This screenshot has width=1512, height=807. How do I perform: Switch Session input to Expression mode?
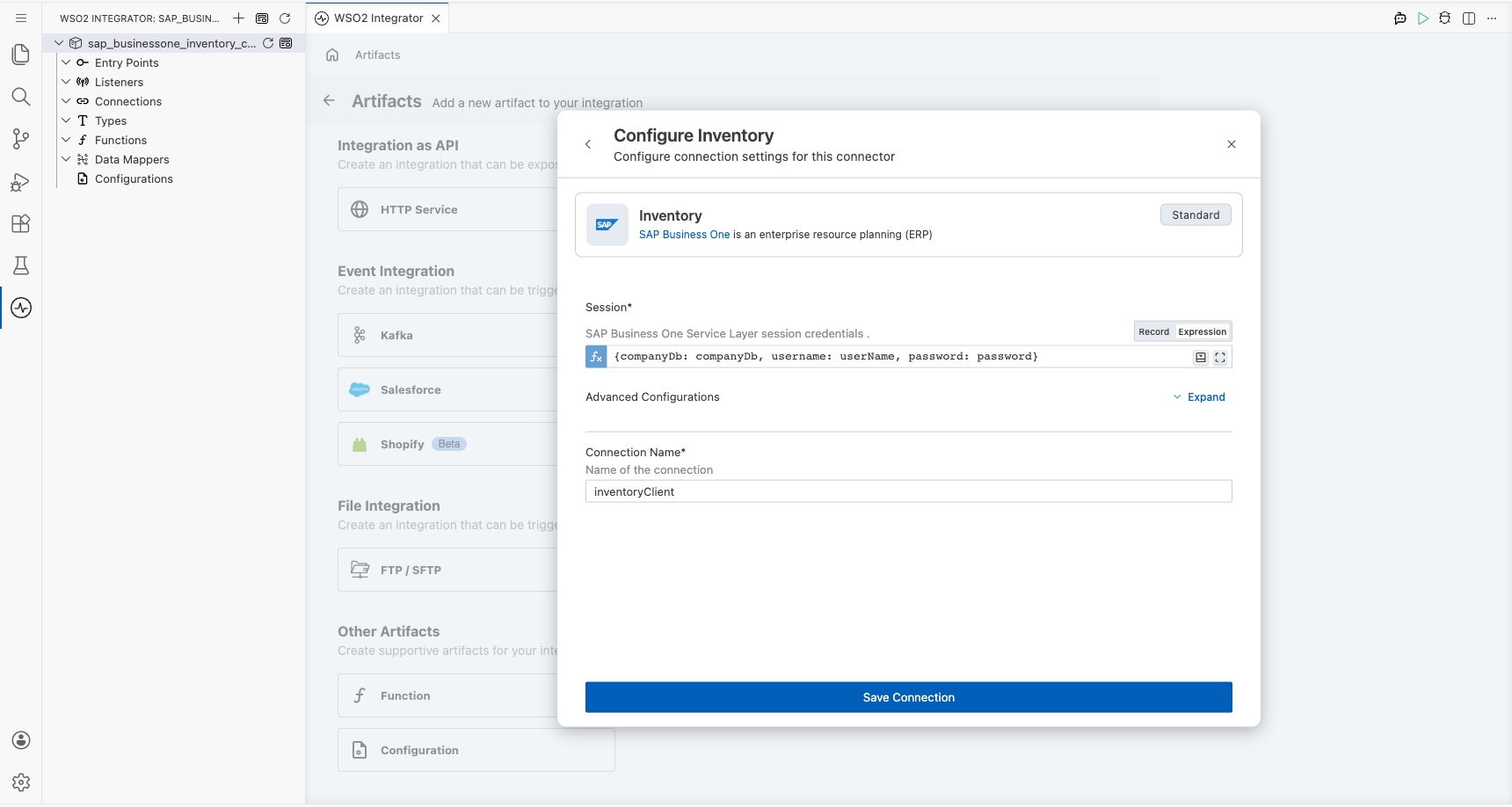point(1202,331)
